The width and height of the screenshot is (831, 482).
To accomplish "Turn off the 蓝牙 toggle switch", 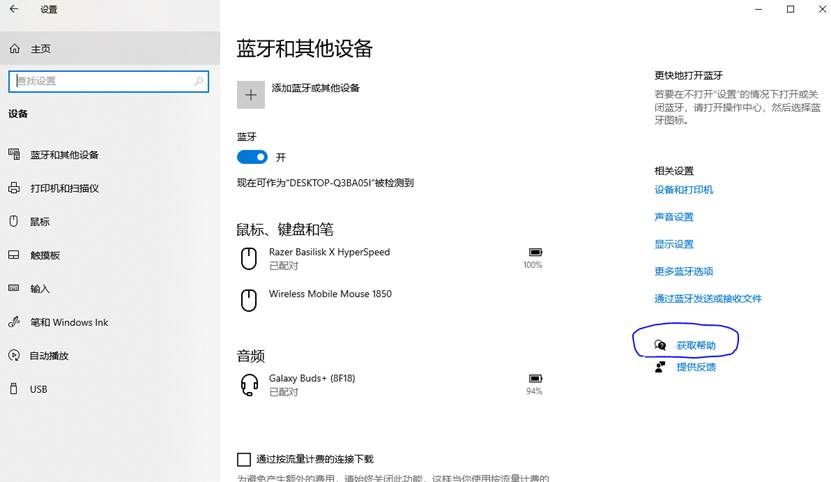I will tap(252, 157).
